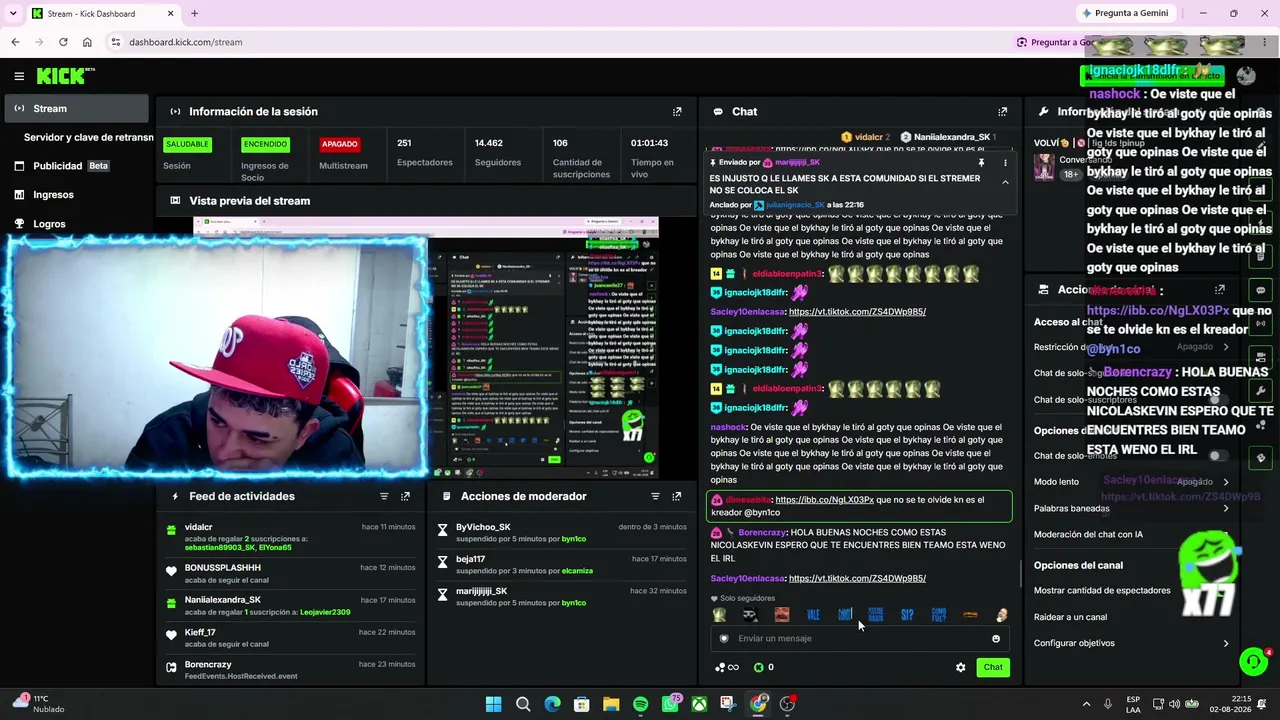Pop out the Chat panel
1280x720 pixels.
1003,112
